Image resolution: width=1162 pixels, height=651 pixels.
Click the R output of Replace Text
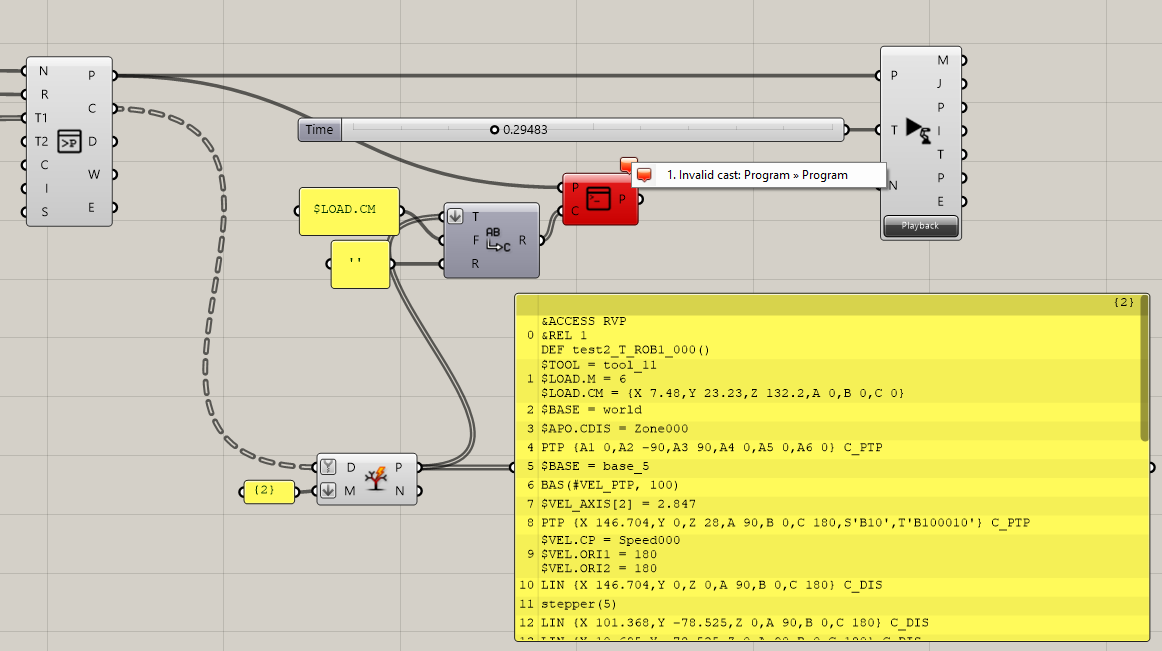pyautogui.click(x=522, y=240)
